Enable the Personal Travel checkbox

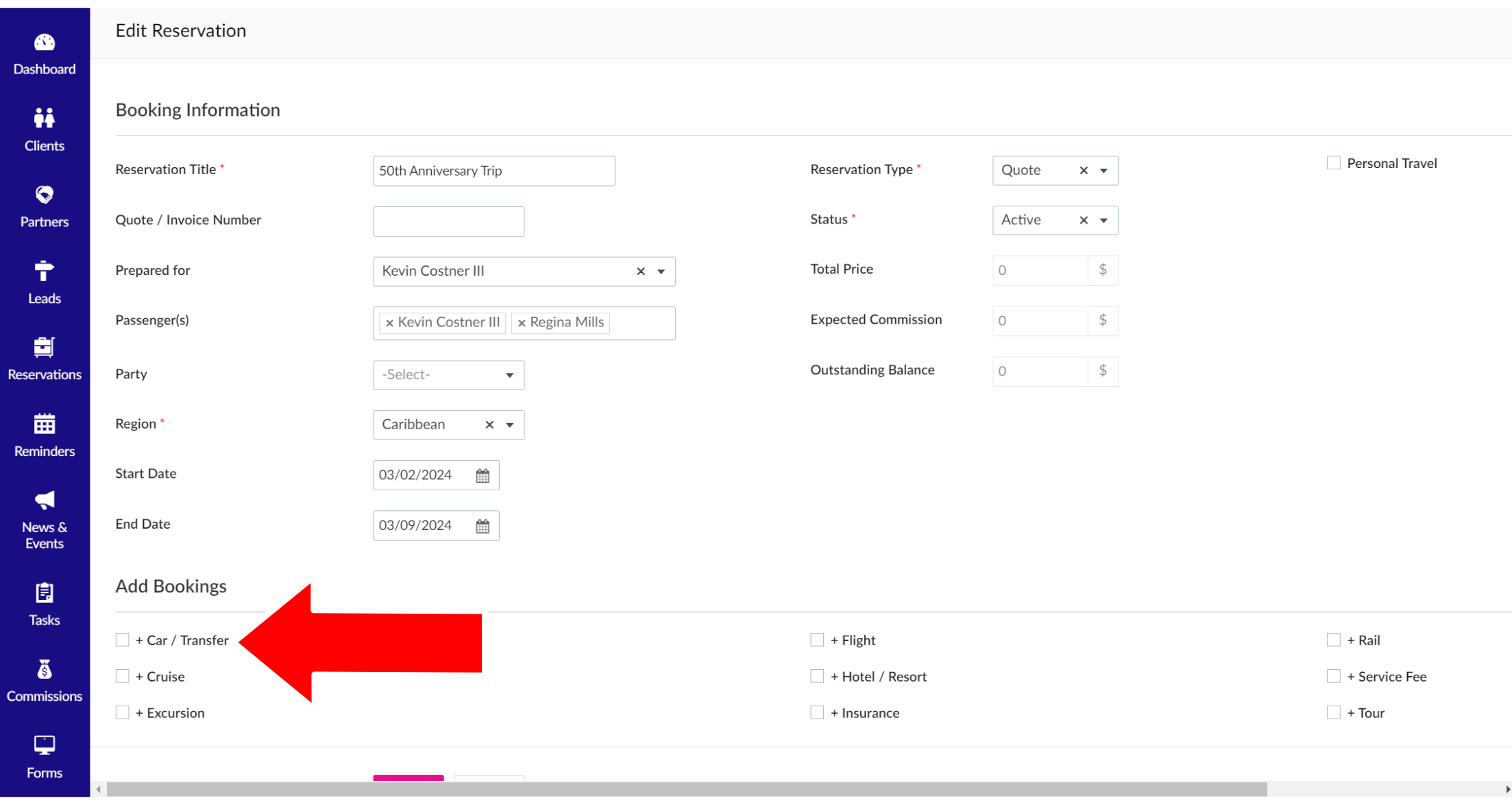(1333, 163)
